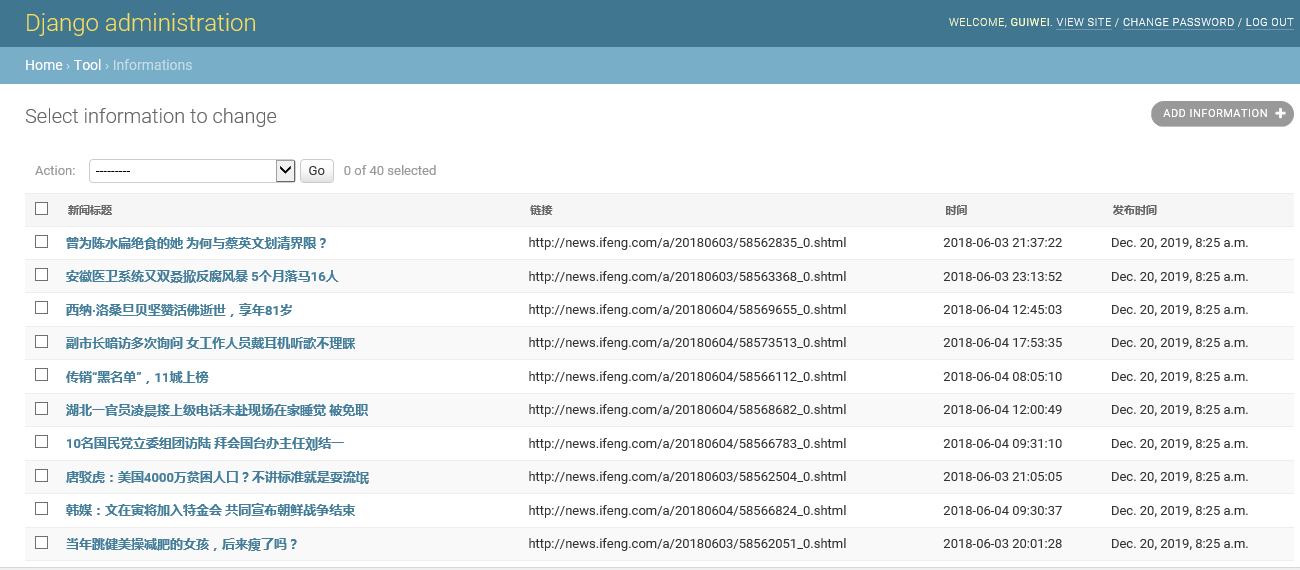Click the URL ending 58568682_0.shtml
The width and height of the screenshot is (1300, 570).
[687, 410]
